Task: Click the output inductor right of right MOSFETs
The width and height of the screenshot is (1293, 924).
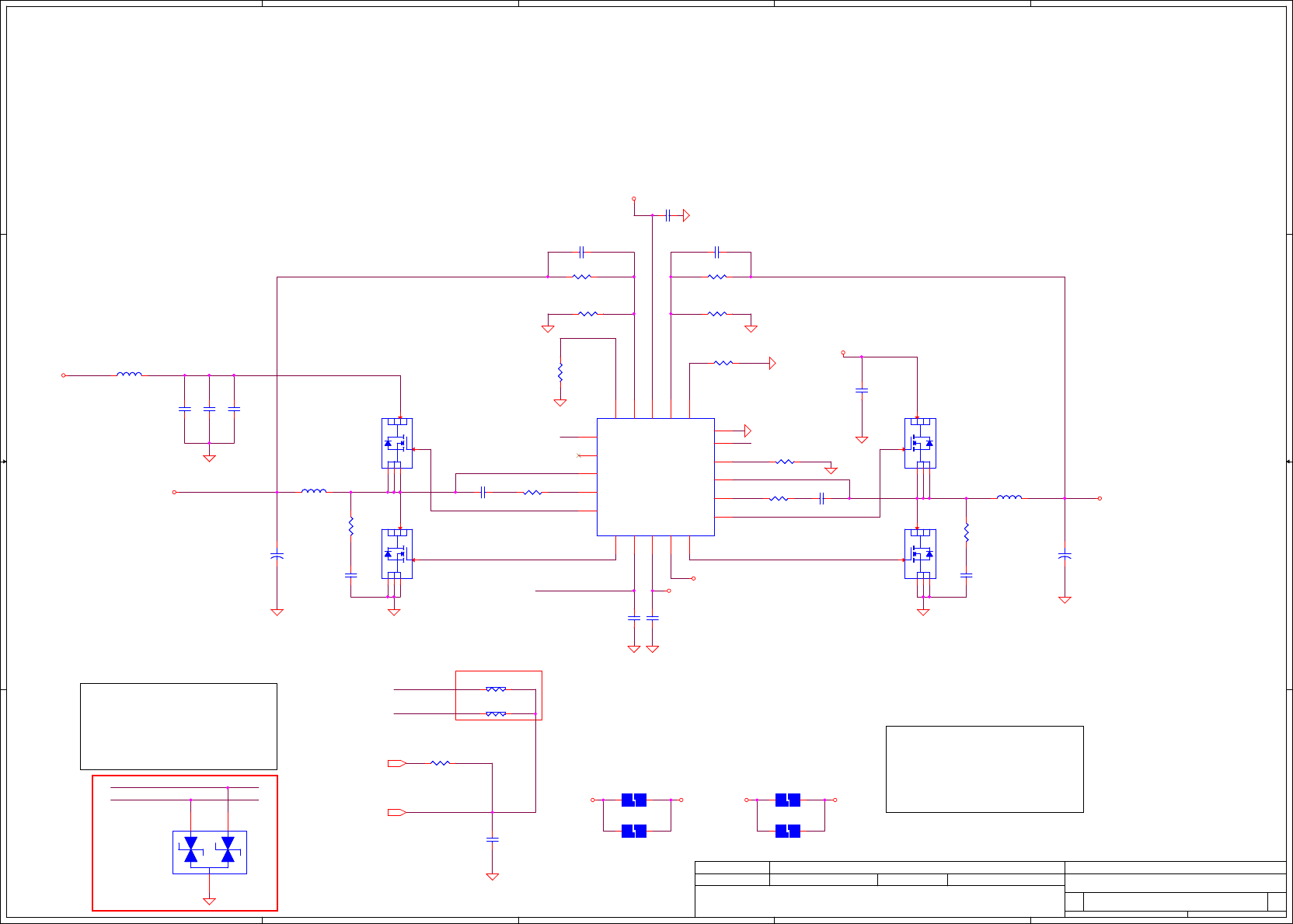Action: (x=1009, y=497)
